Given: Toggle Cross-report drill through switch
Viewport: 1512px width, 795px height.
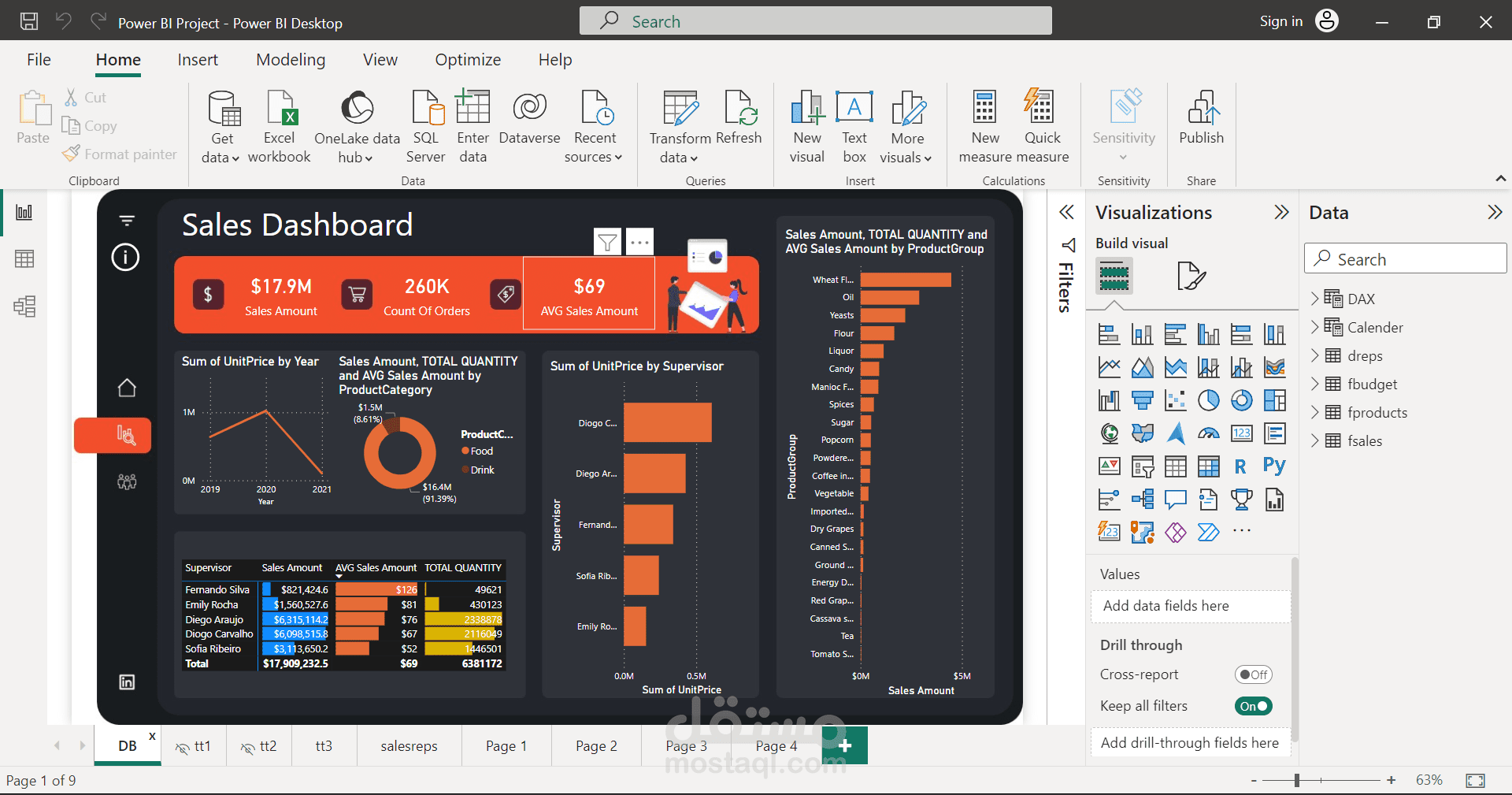Looking at the screenshot, I should coord(1253,674).
